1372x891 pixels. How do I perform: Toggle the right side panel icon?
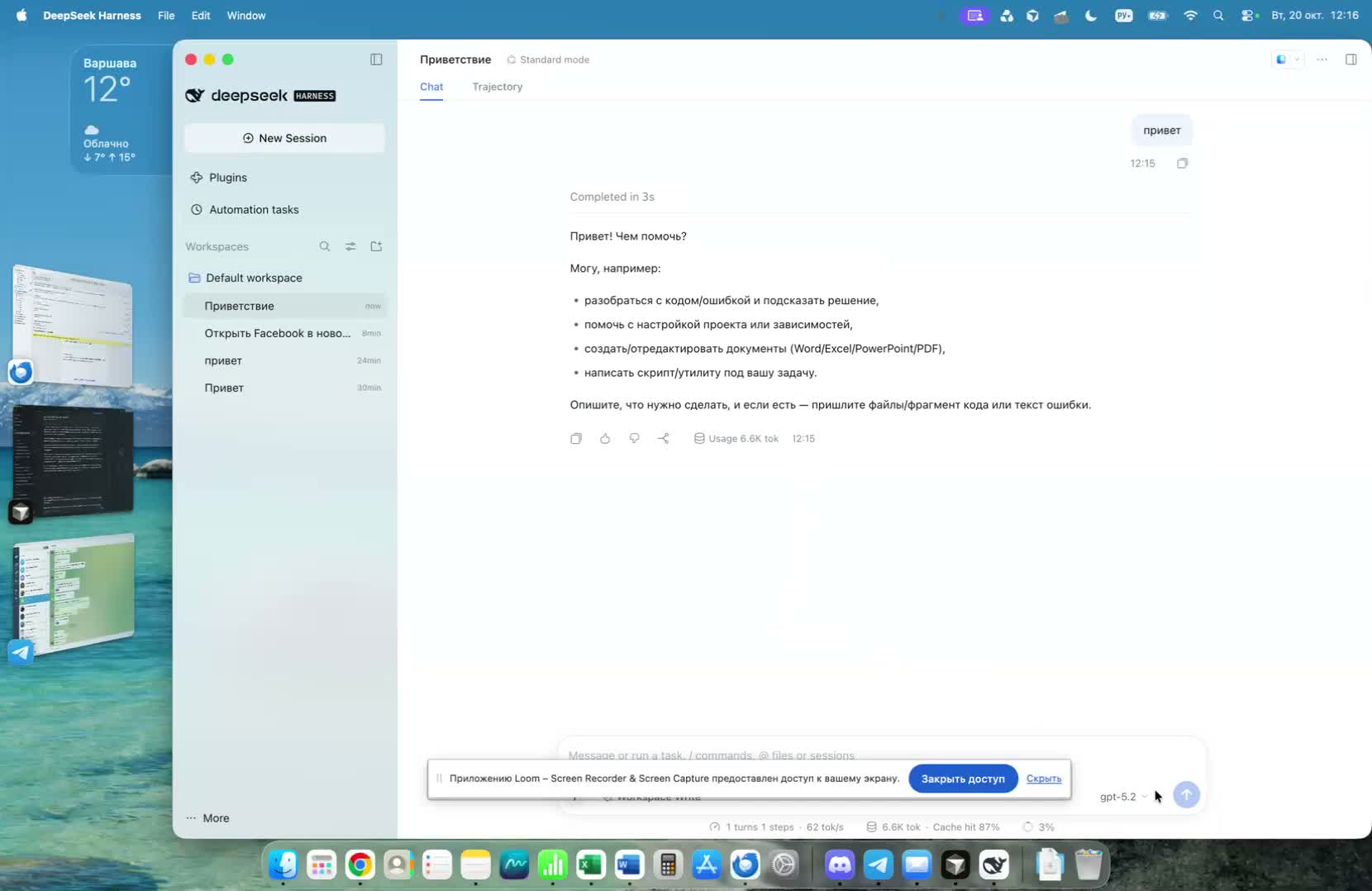1351,60
